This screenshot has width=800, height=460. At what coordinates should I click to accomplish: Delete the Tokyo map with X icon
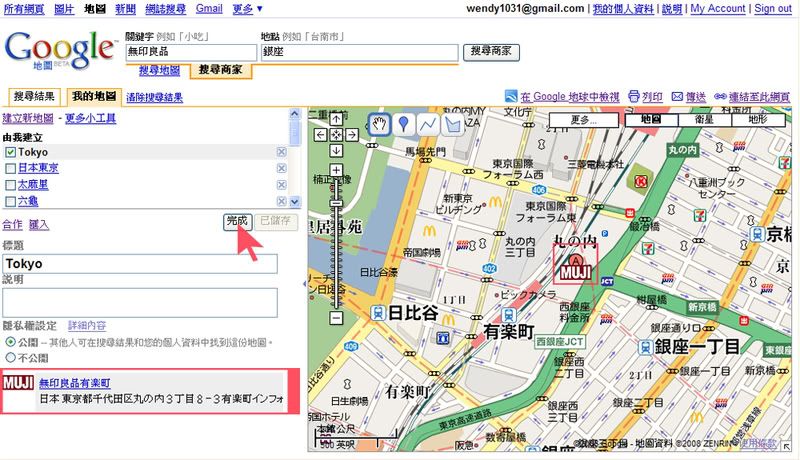point(281,152)
